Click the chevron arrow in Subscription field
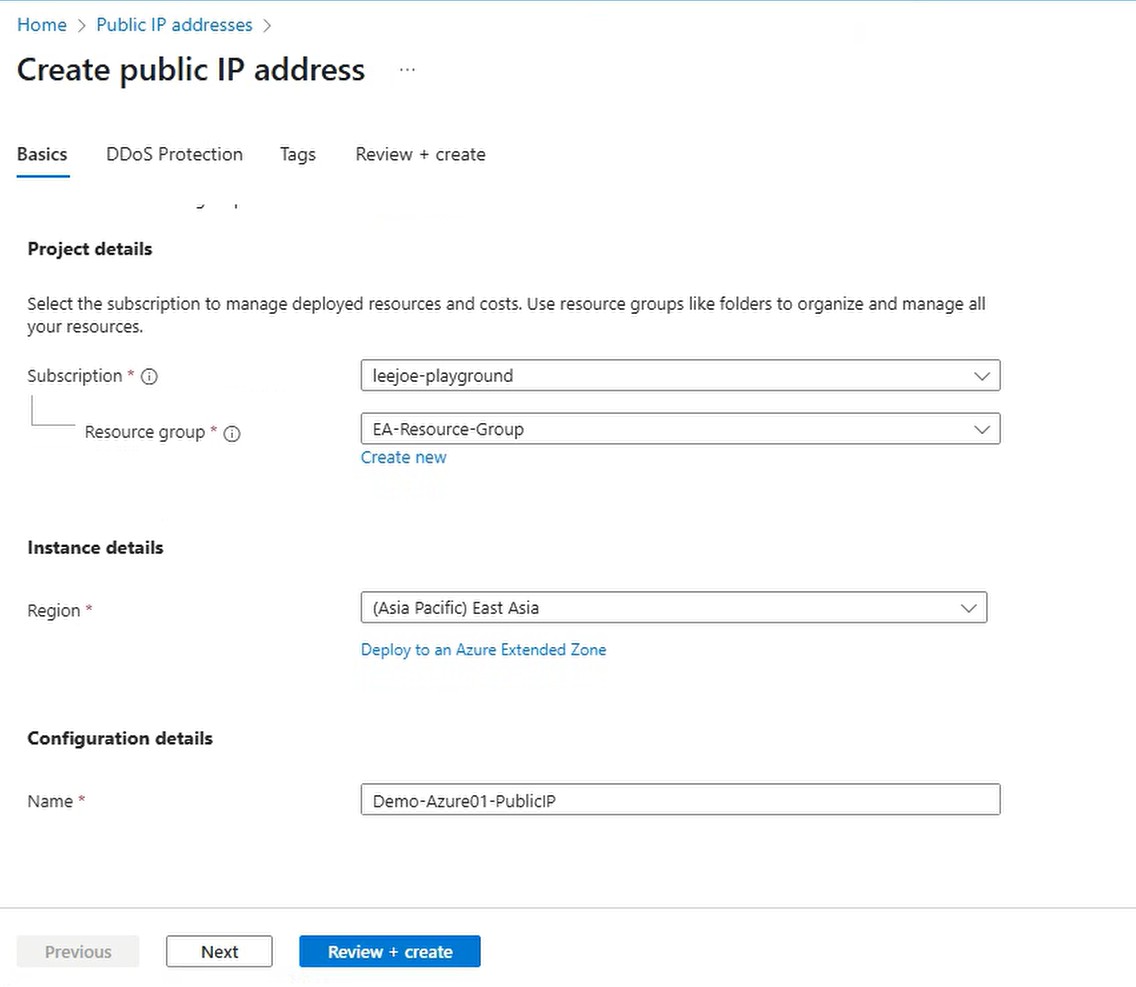 (981, 377)
